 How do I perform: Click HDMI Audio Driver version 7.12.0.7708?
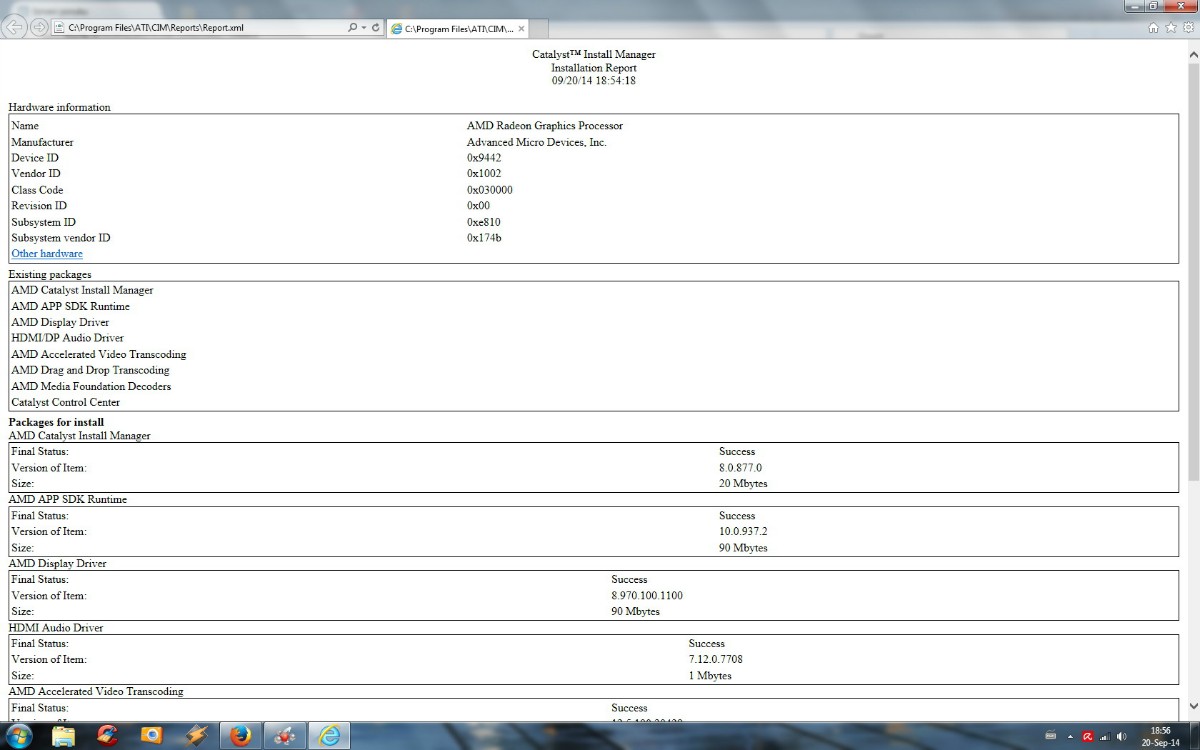(716, 660)
